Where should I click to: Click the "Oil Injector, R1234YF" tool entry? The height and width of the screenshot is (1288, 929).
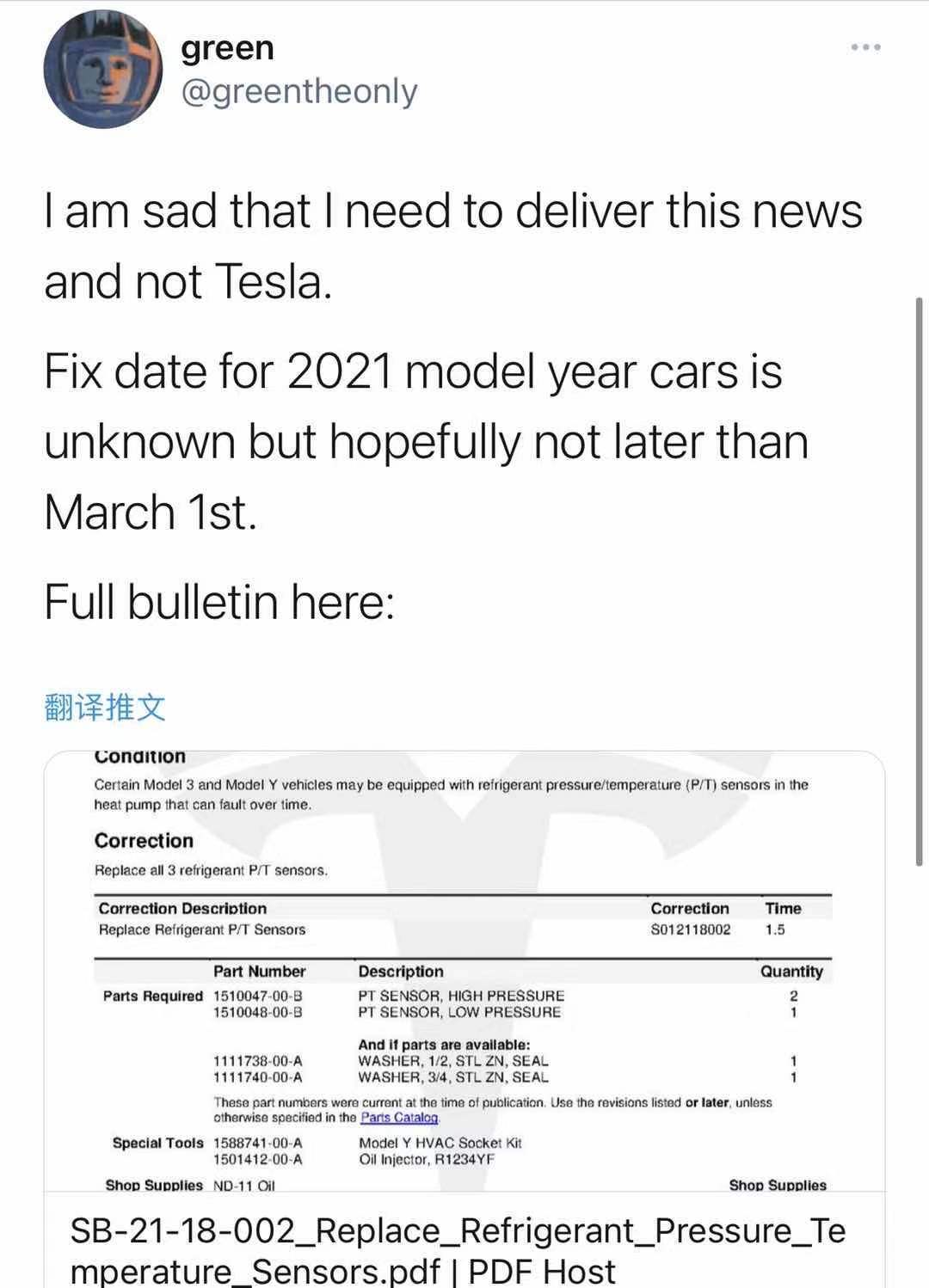click(427, 1159)
